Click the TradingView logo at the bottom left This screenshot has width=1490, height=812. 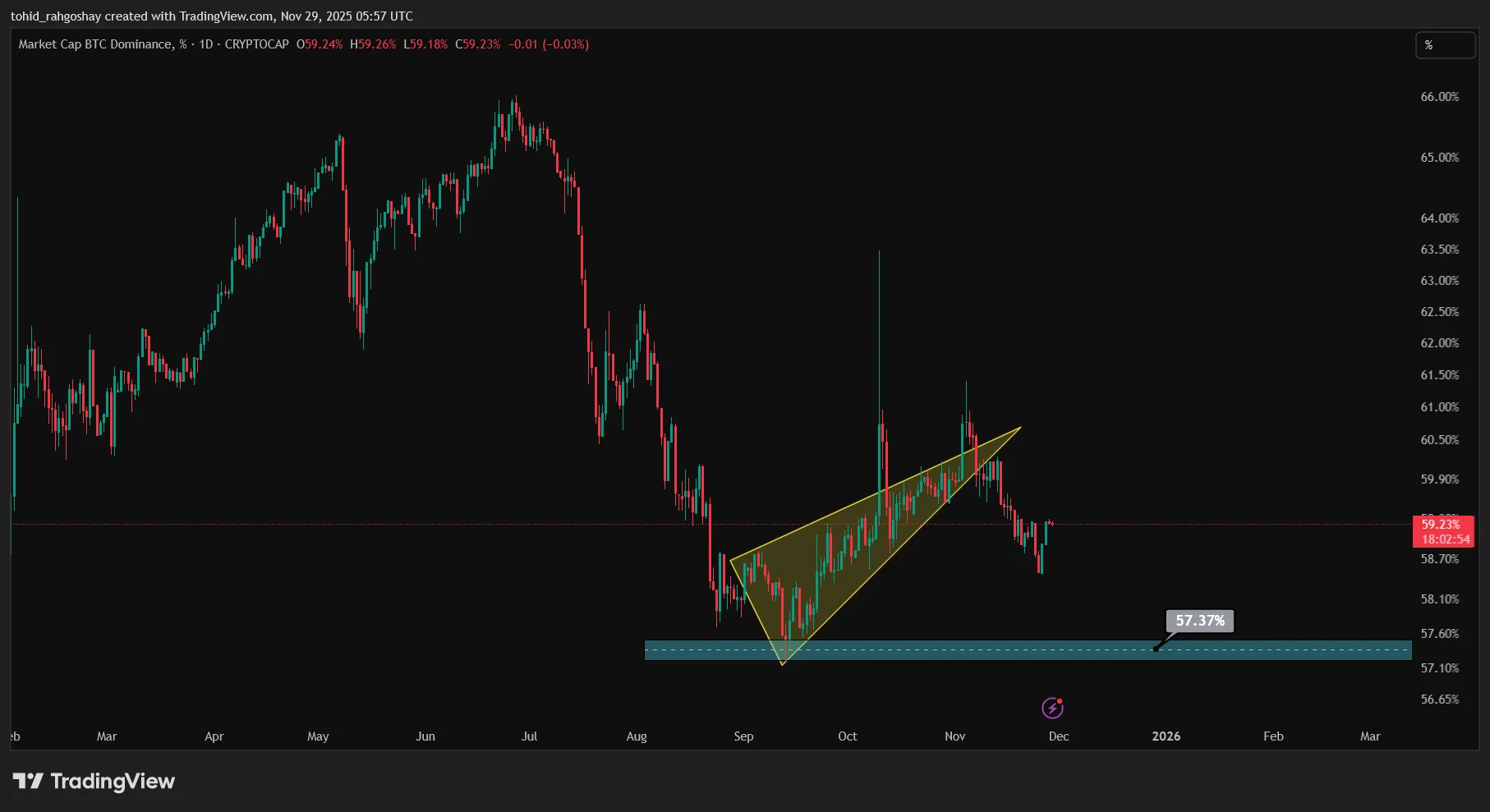pos(94,781)
